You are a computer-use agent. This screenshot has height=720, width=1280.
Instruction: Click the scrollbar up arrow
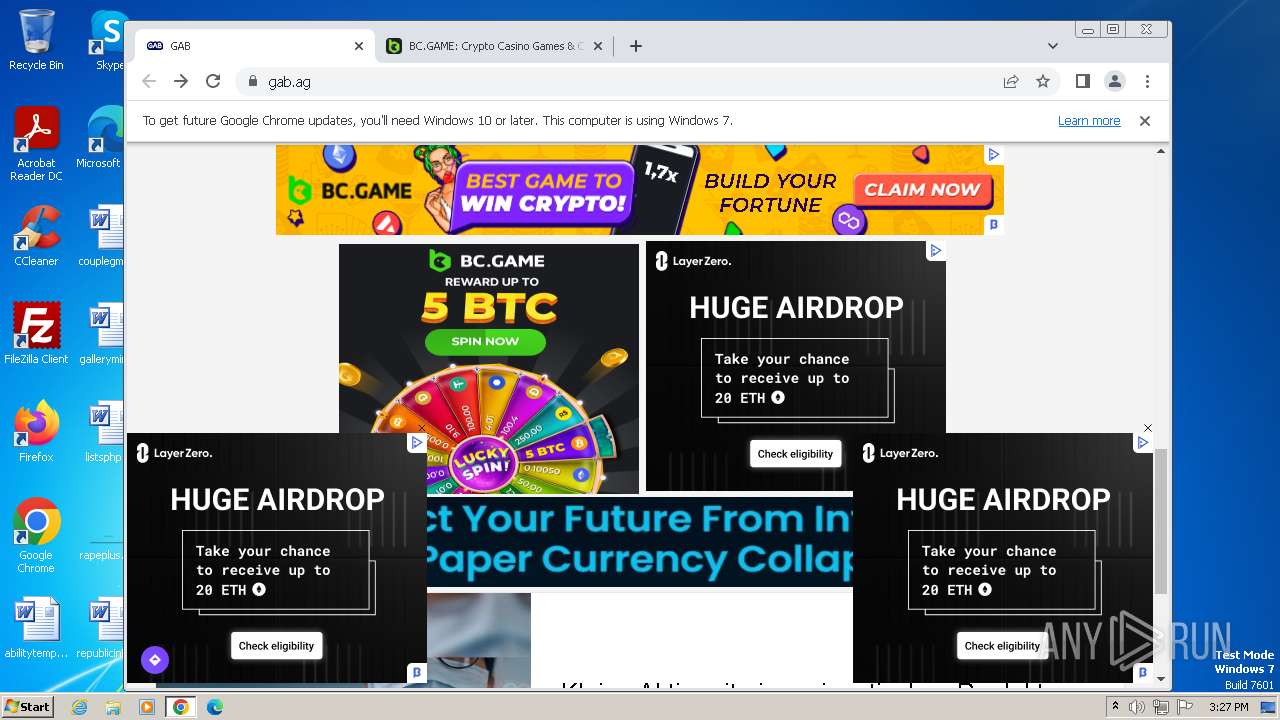pos(1160,152)
